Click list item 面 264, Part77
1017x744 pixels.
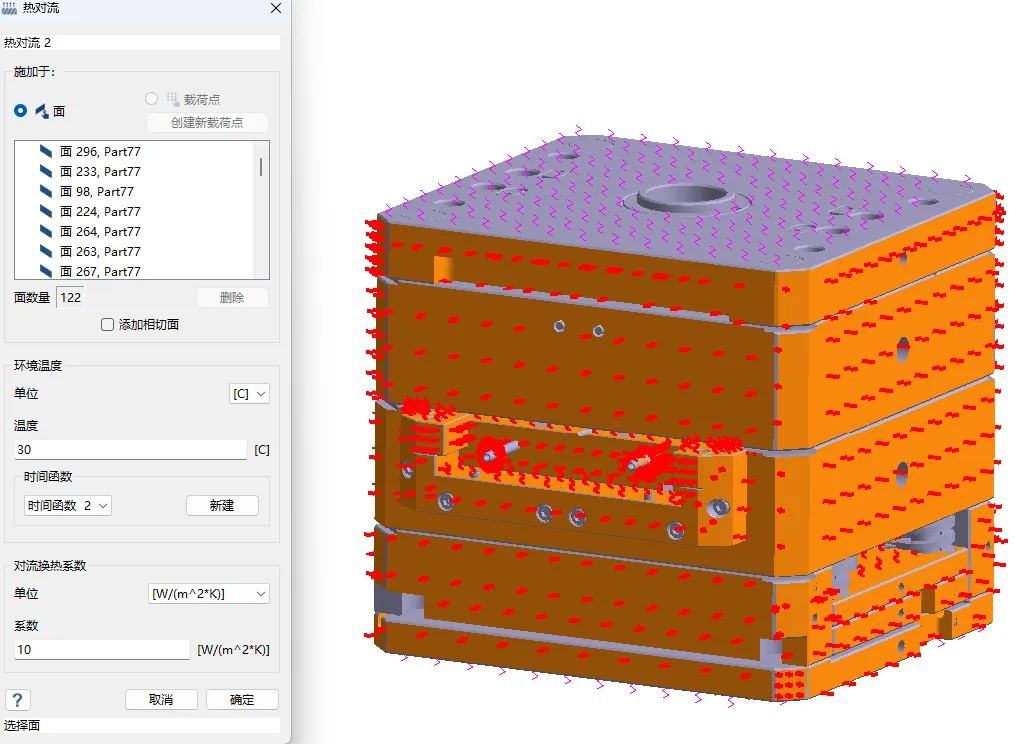pyautogui.click(x=99, y=232)
